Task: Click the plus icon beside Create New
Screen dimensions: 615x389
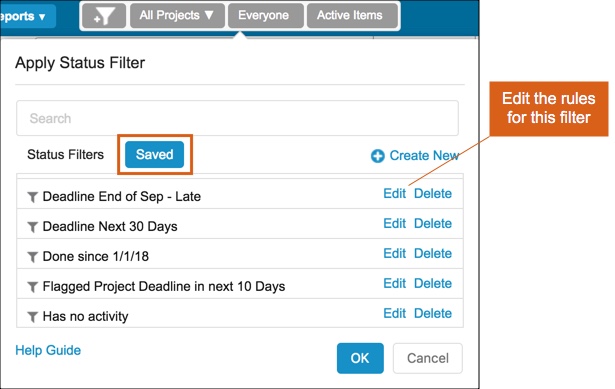Action: click(x=377, y=156)
